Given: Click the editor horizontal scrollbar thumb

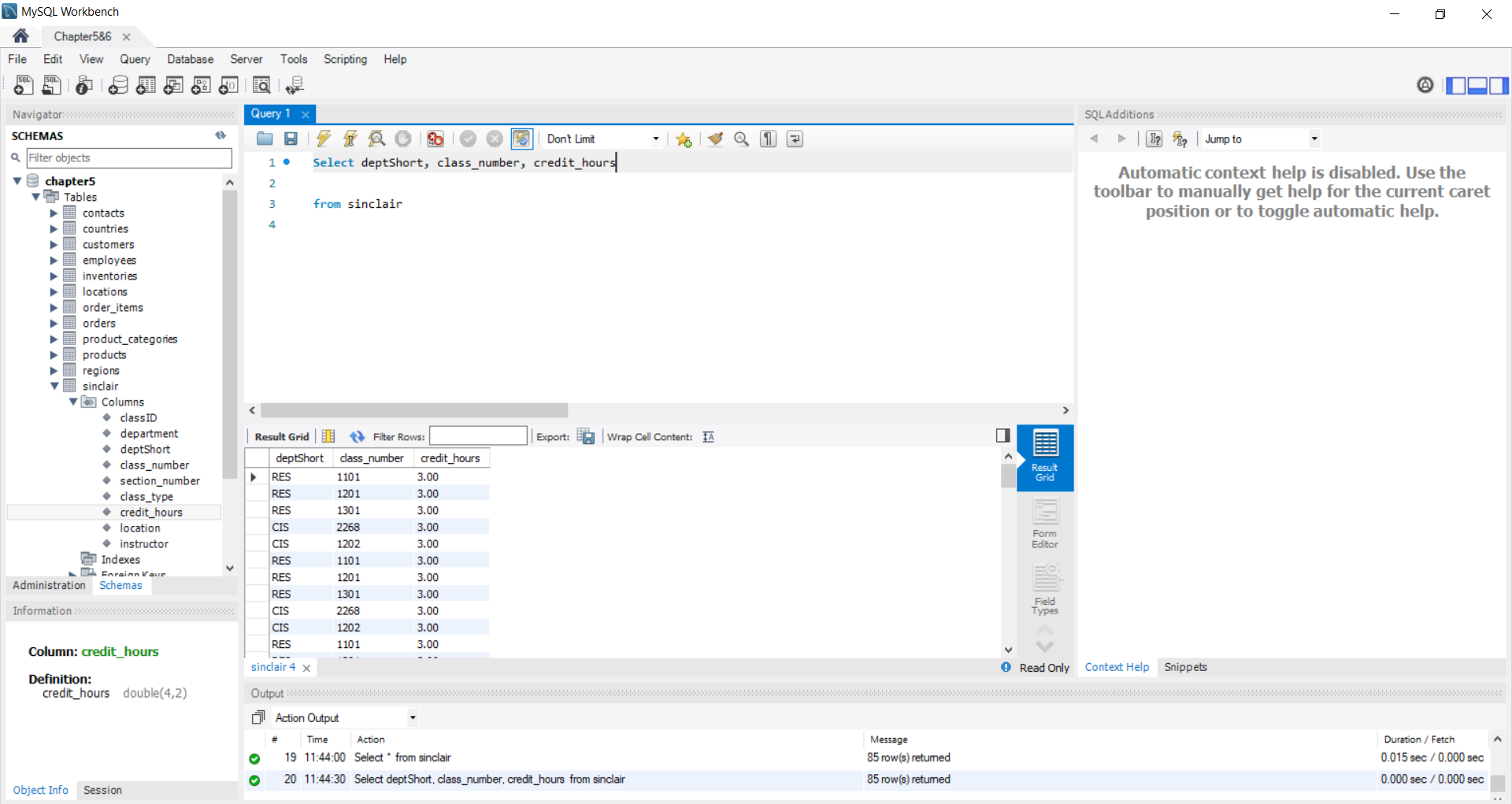Looking at the screenshot, I should tap(414, 410).
